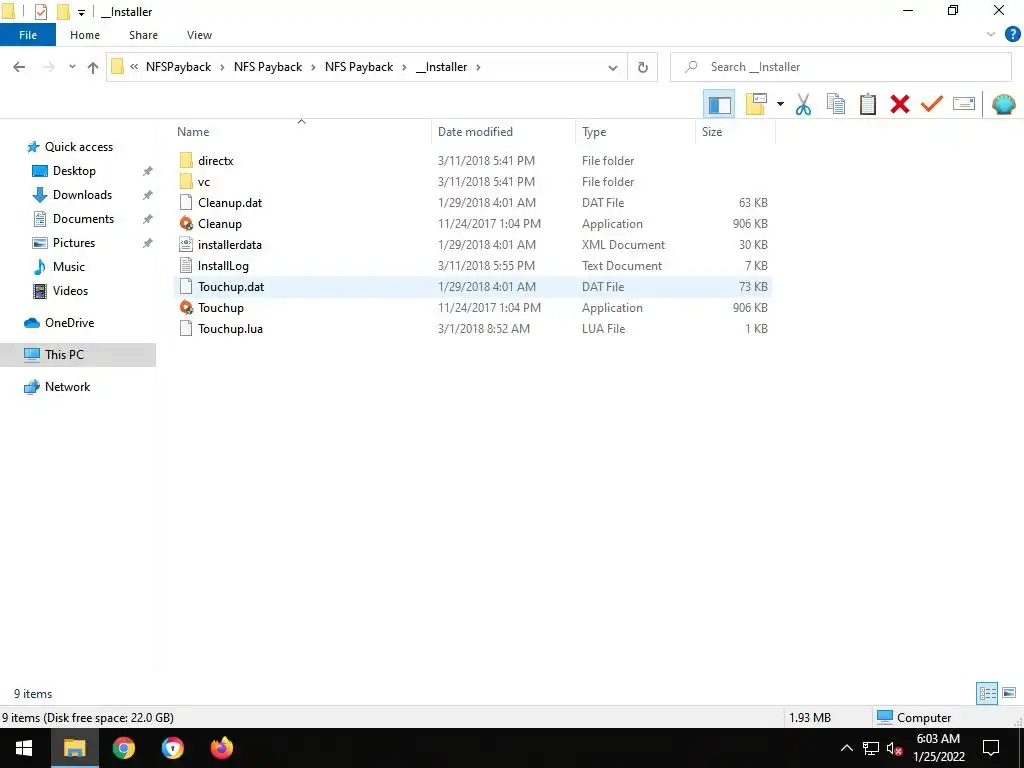This screenshot has height=768, width=1024.
Task: Click the New folder quick access icon
Action: (x=63, y=12)
